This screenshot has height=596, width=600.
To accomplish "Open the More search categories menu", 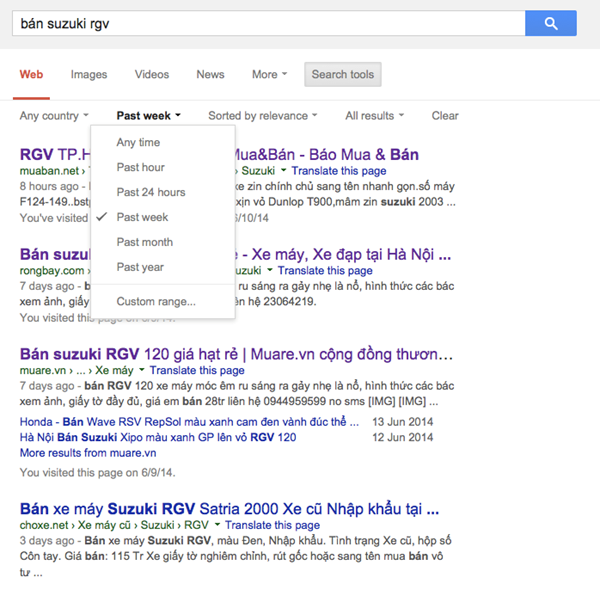I will click(x=269, y=75).
